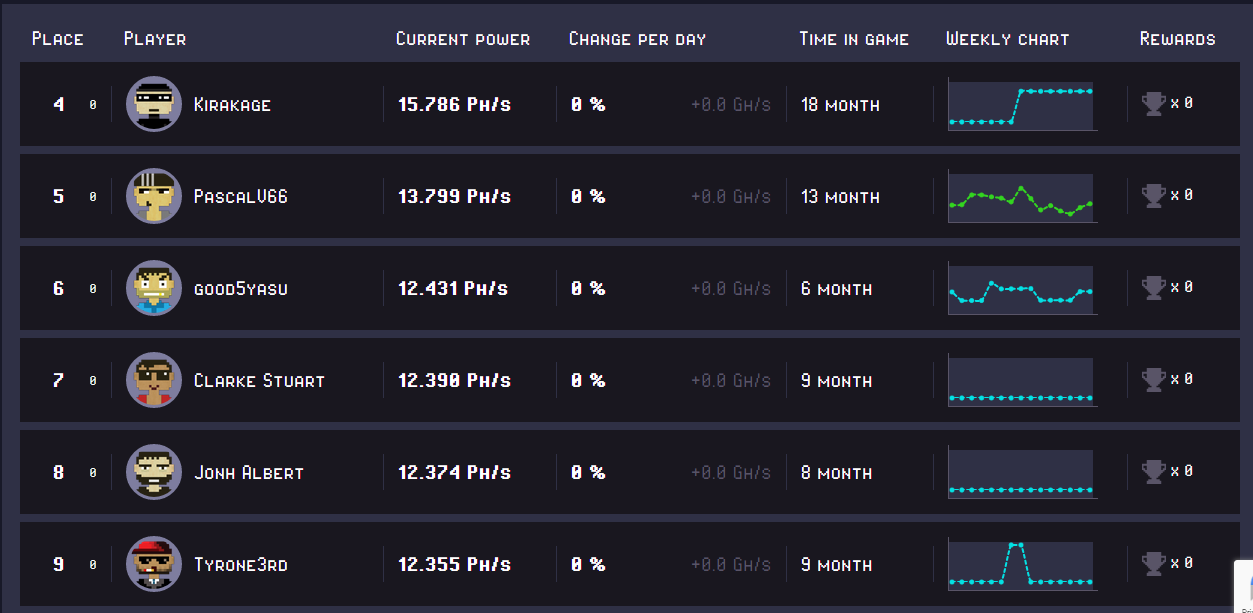Select good5yasu's avatar icon
1253x613 pixels.
154,288
